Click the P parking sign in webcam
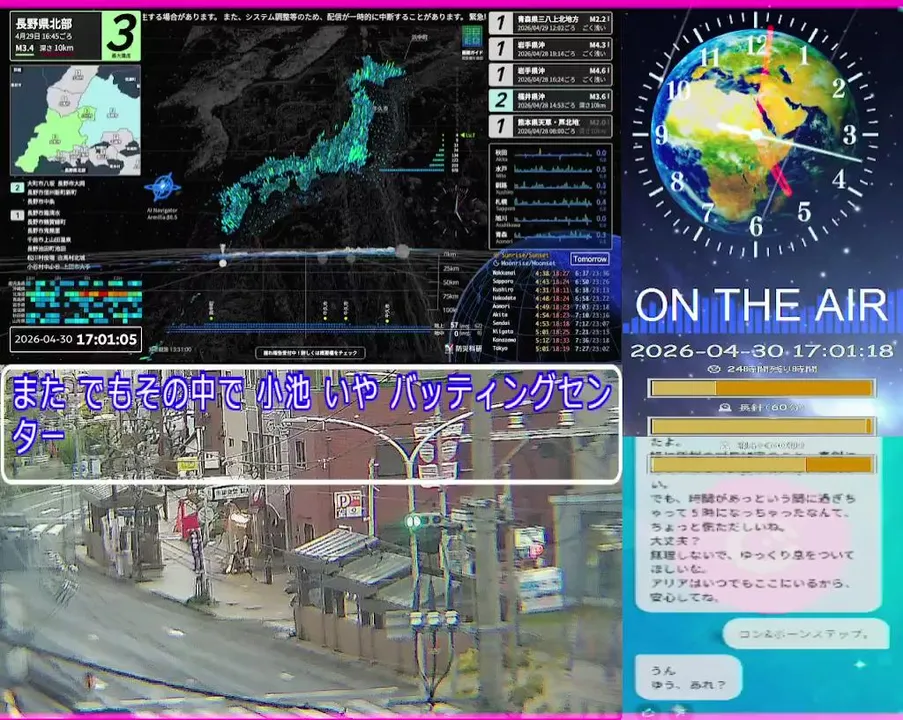Viewport: 903px width, 720px height. (x=349, y=504)
